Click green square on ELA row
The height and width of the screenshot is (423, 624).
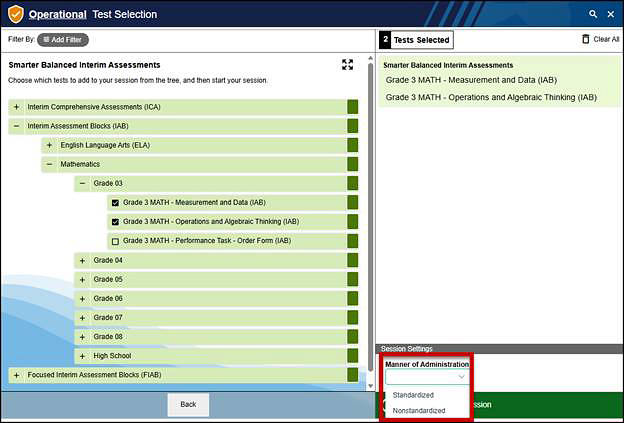pyautogui.click(x=353, y=145)
